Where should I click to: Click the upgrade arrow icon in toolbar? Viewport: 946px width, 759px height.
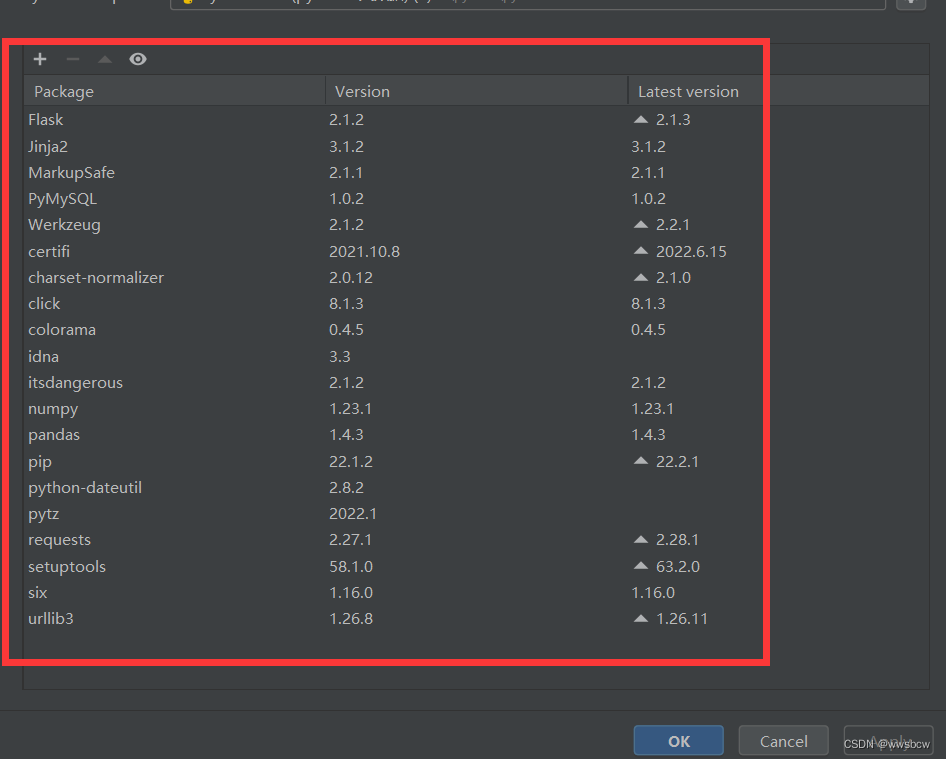(105, 59)
